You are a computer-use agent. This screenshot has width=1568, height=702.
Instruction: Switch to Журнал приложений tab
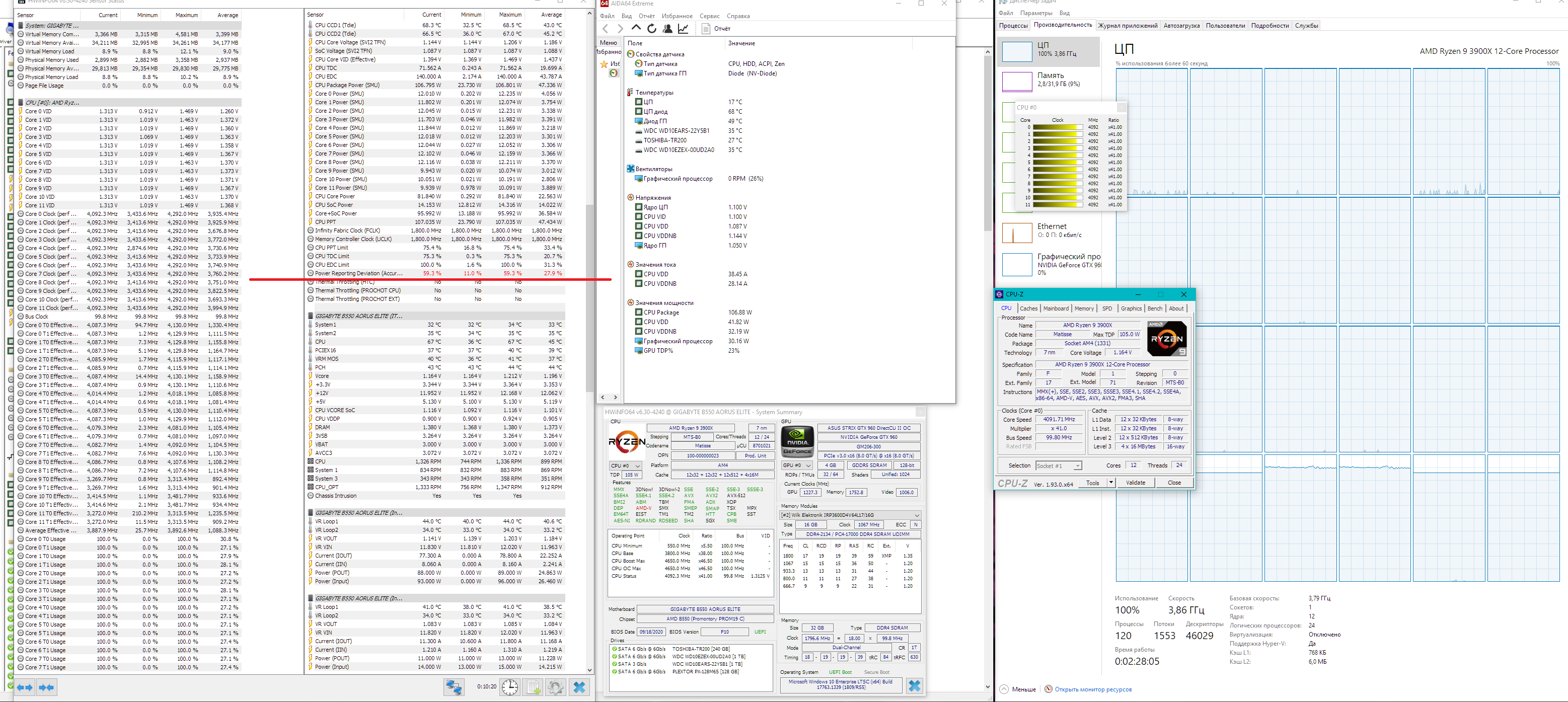pos(1128,26)
